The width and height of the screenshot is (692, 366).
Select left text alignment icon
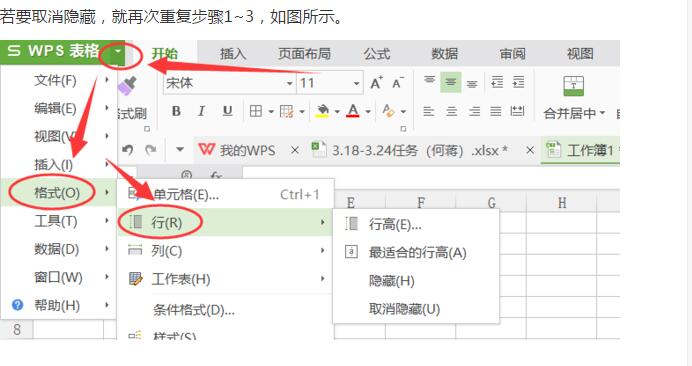tap(429, 111)
